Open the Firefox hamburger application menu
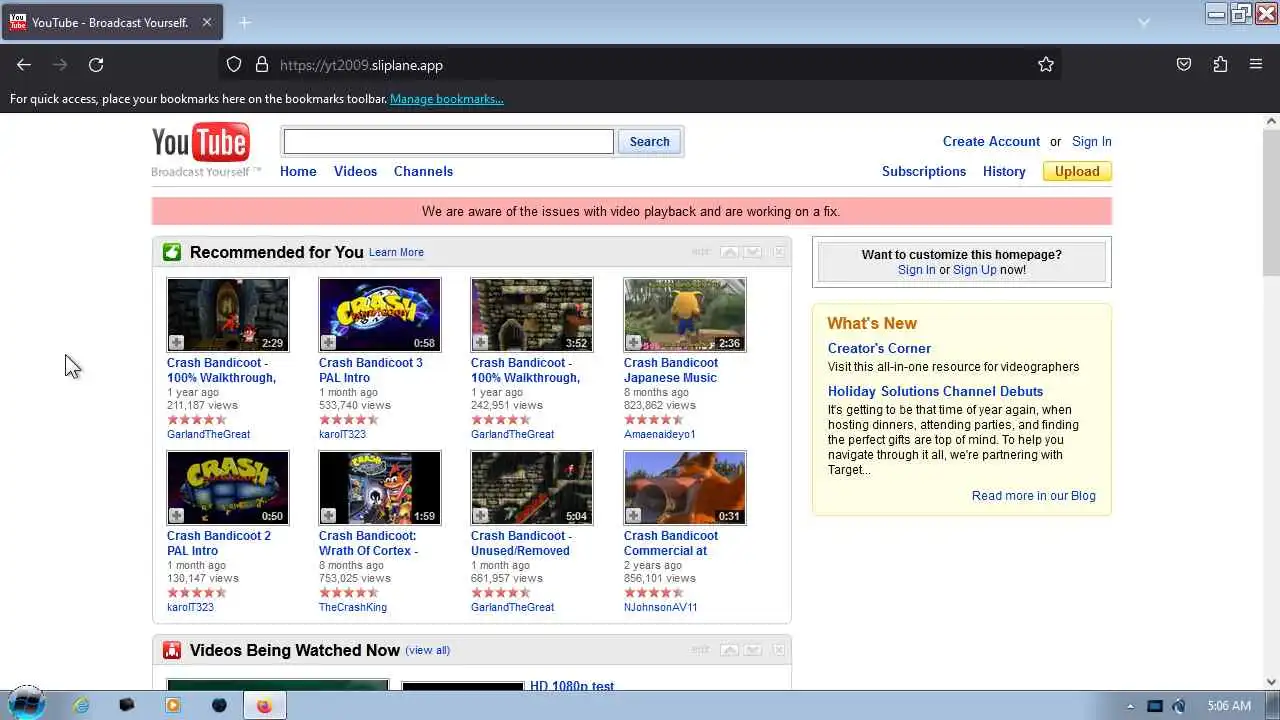The height and width of the screenshot is (720, 1280). coord(1256,65)
